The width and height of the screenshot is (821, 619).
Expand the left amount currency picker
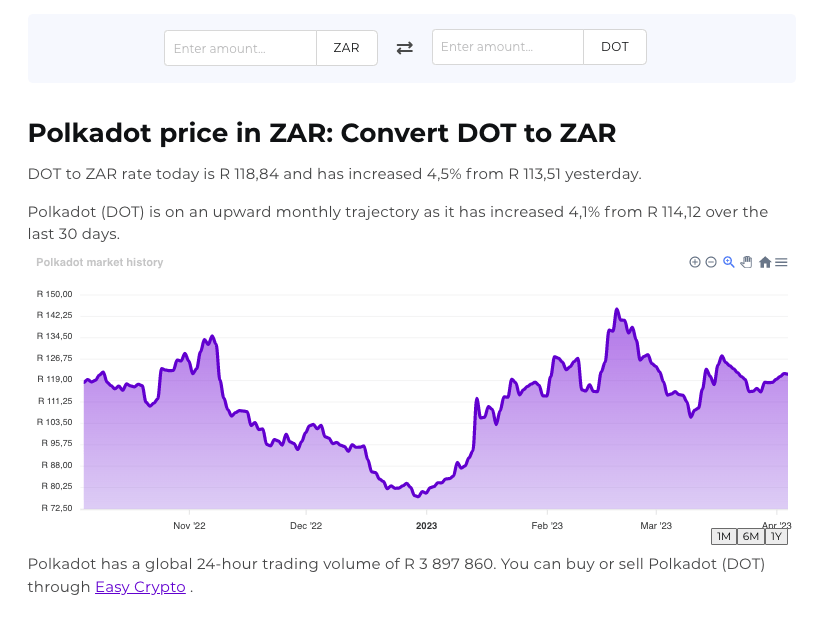point(346,47)
